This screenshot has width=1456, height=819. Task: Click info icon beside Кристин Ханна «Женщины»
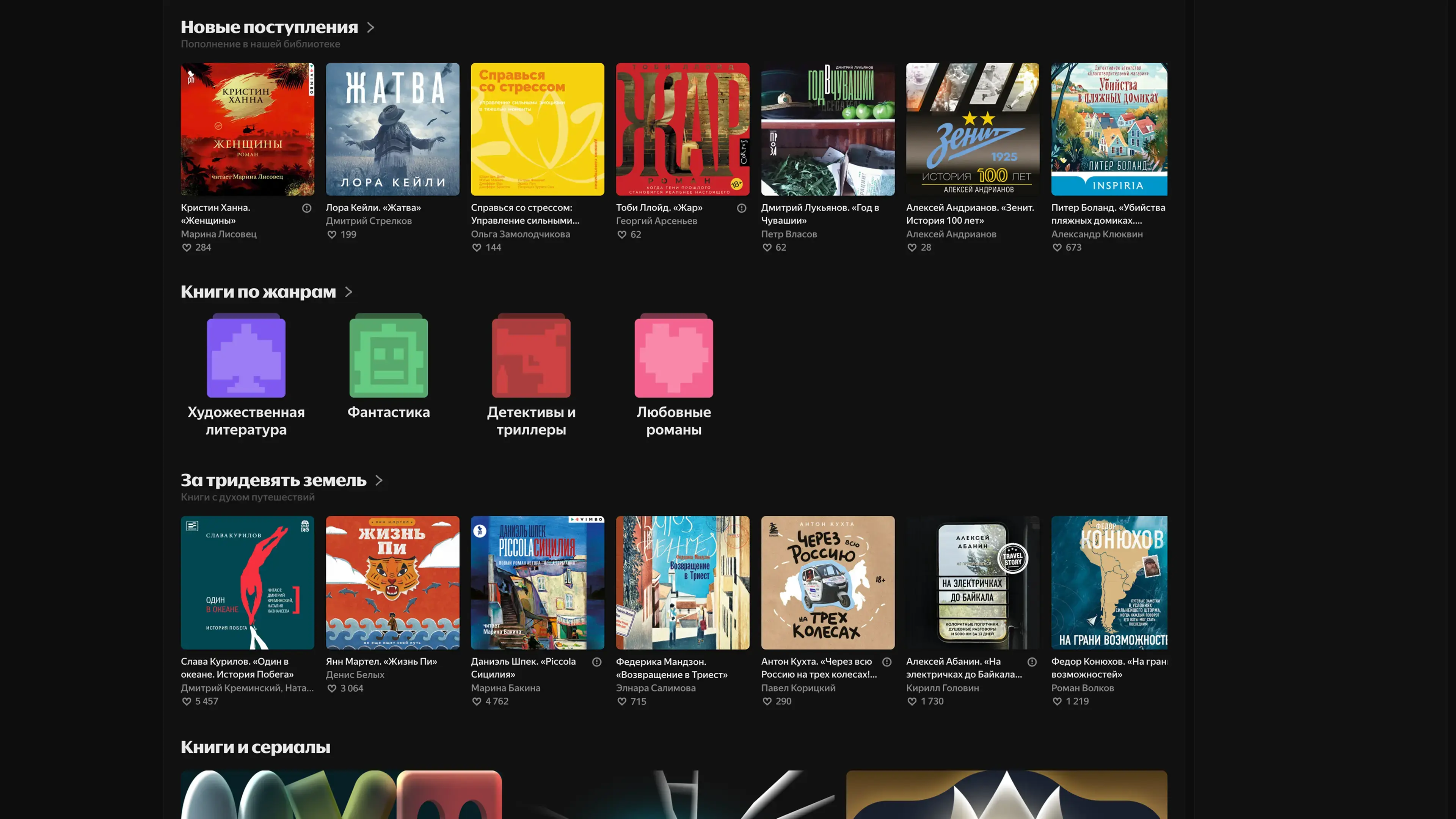pos(307,208)
